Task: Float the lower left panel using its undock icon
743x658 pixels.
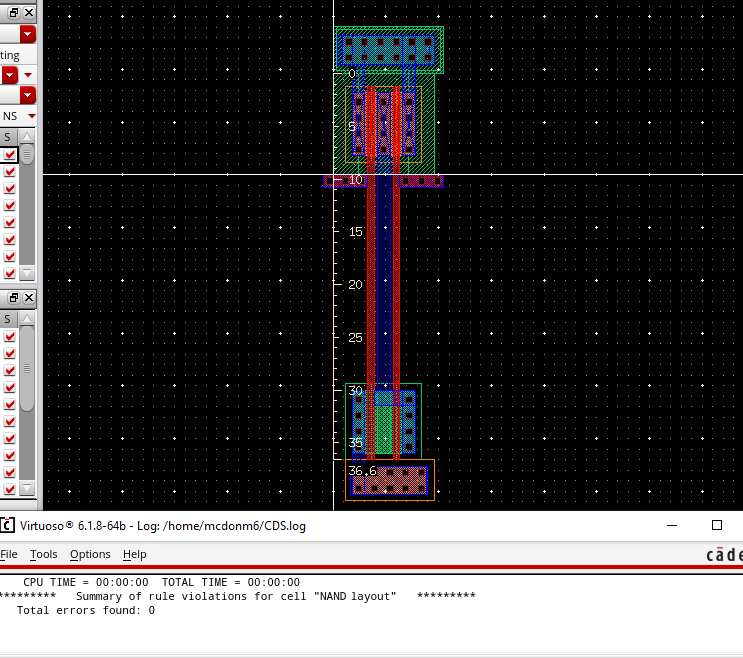Action: point(14,298)
